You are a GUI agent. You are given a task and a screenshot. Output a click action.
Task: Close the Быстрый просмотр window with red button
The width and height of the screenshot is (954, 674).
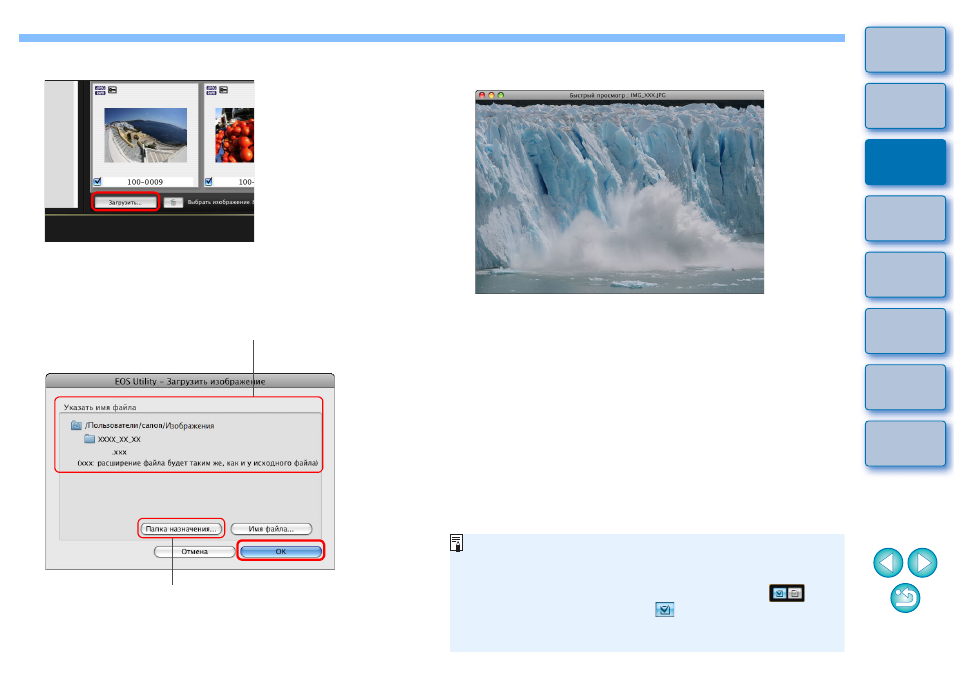[x=482, y=96]
